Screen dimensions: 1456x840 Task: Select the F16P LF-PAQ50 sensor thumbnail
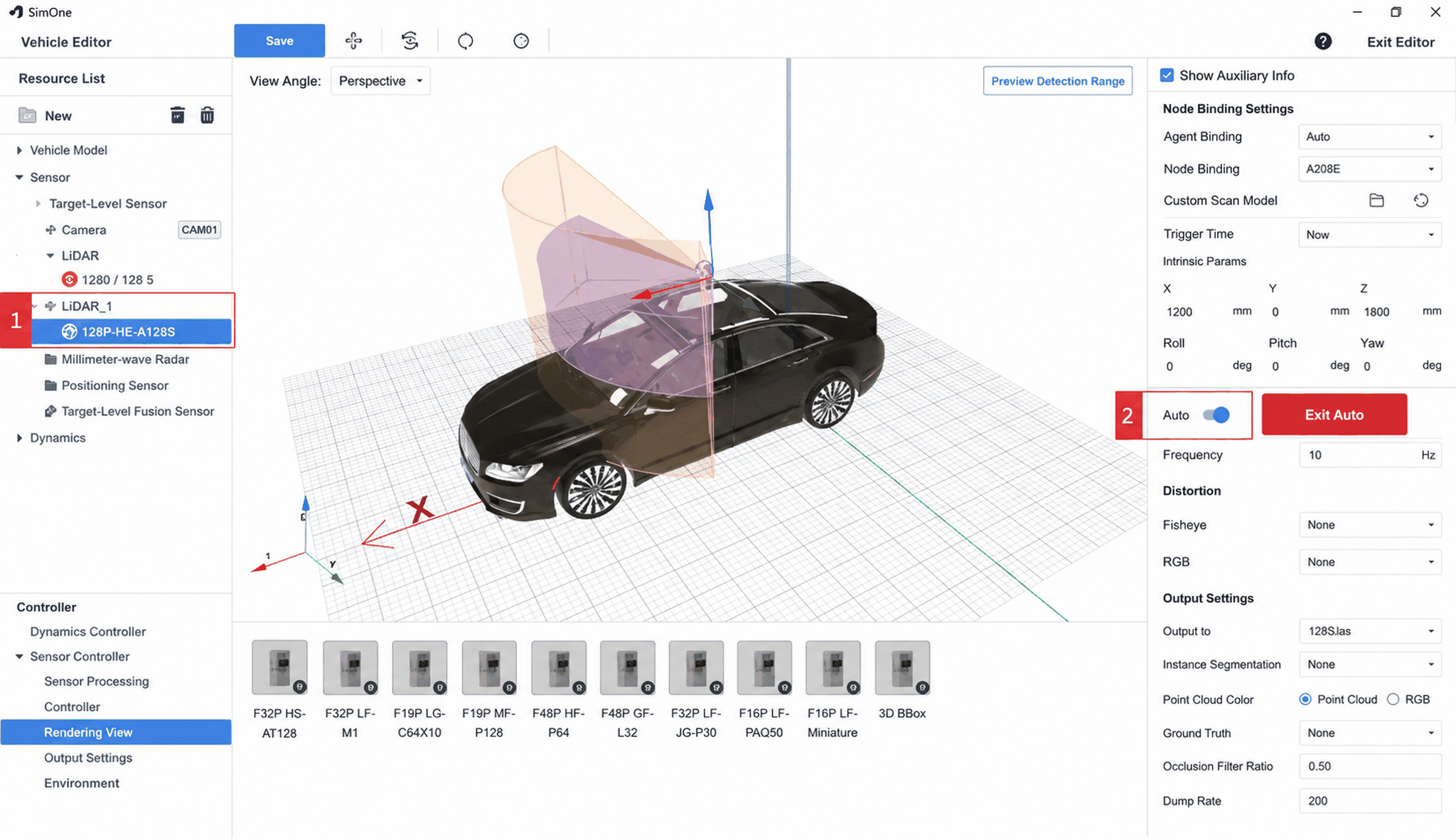[x=764, y=667]
